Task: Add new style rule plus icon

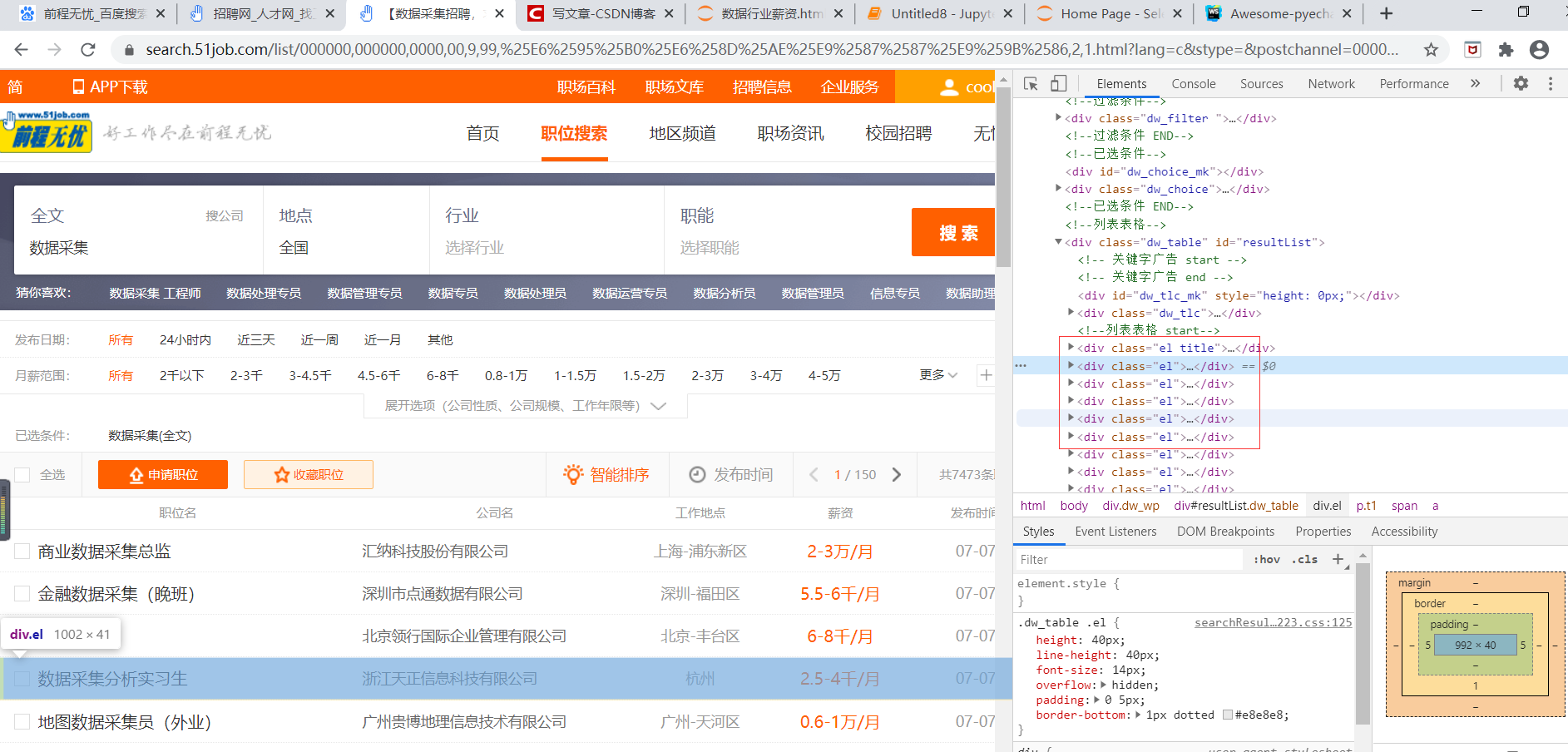Action: (1338, 559)
